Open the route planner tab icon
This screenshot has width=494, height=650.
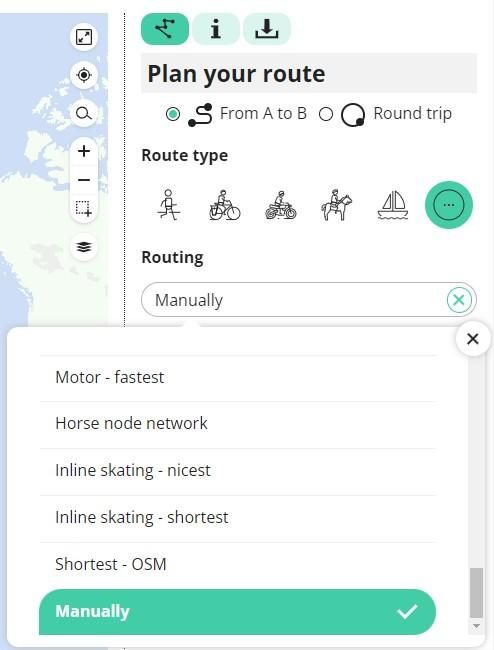[x=165, y=29]
